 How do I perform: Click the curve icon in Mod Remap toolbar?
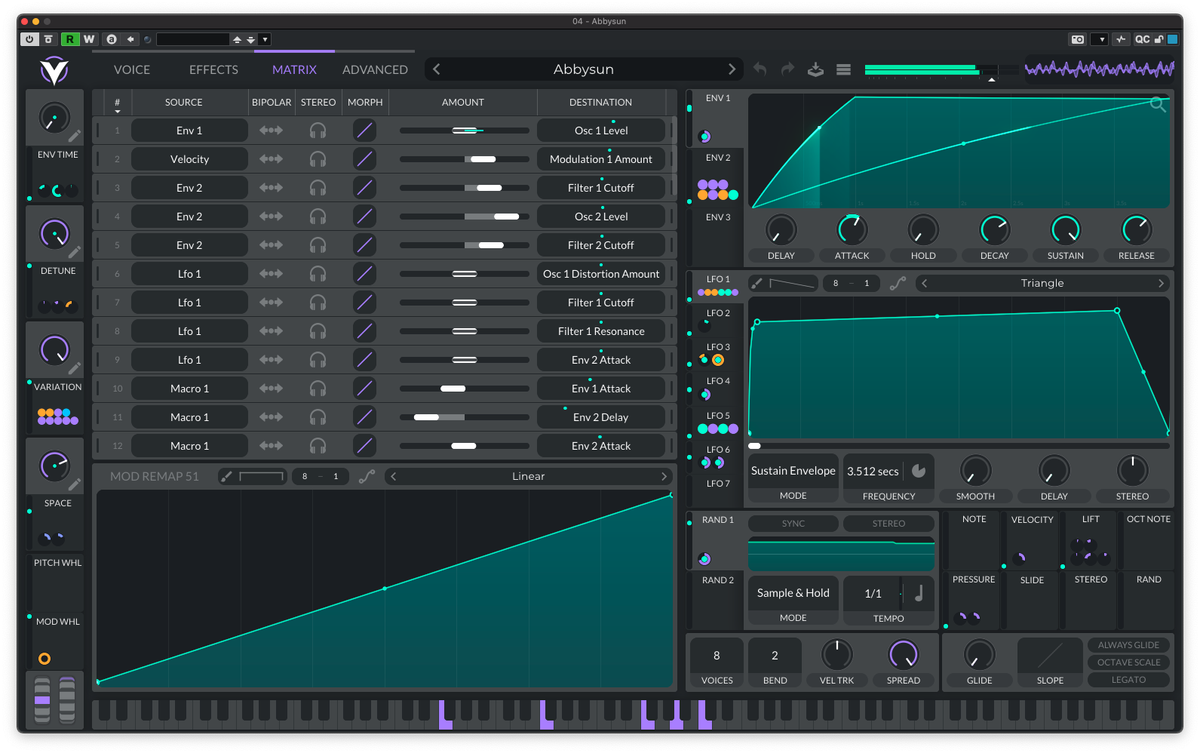pyautogui.click(x=367, y=476)
